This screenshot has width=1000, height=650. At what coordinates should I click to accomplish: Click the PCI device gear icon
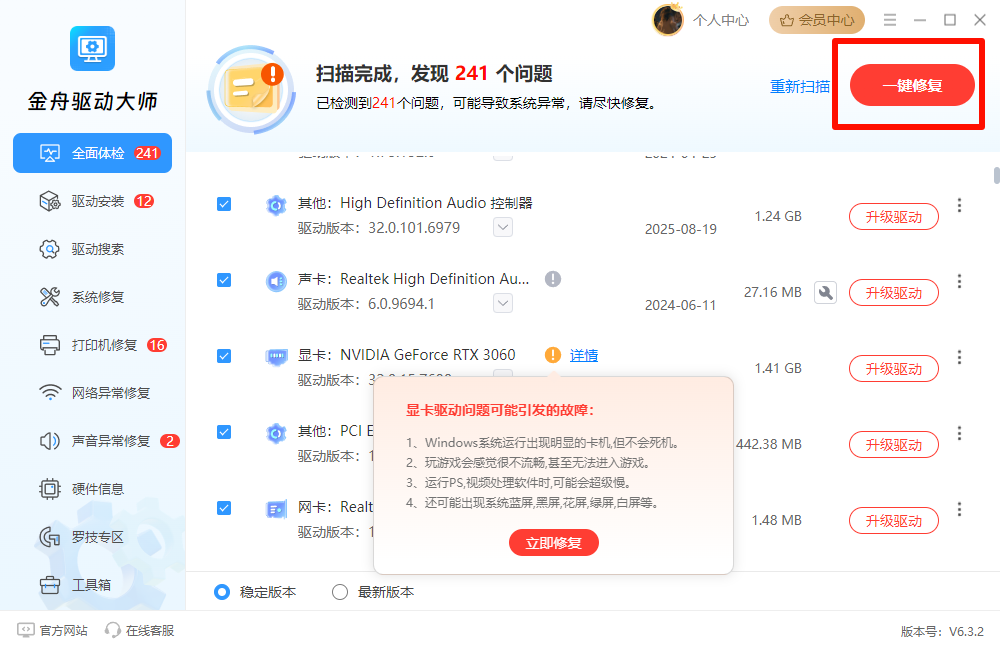tap(276, 433)
